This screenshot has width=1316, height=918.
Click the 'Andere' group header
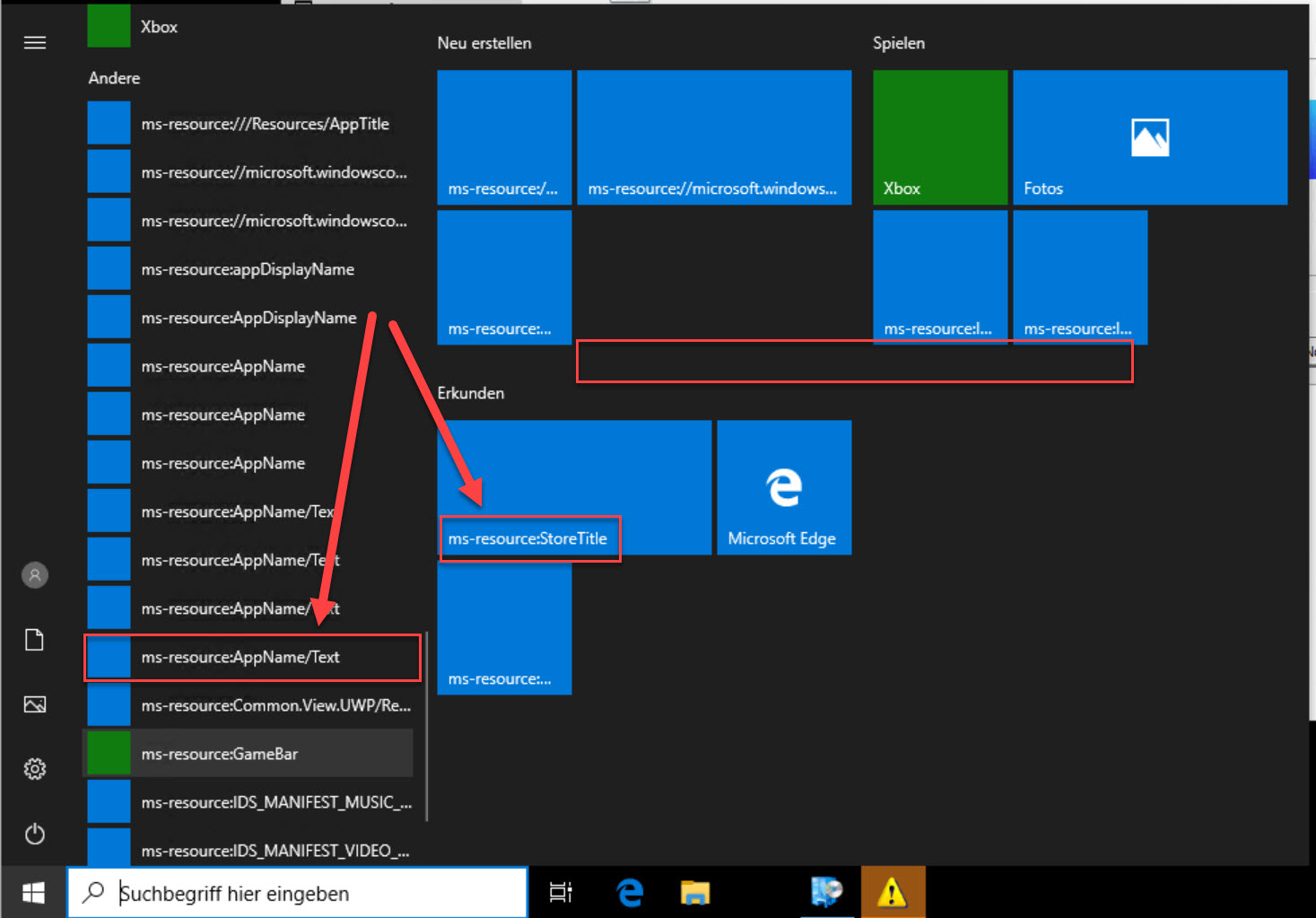tap(114, 78)
